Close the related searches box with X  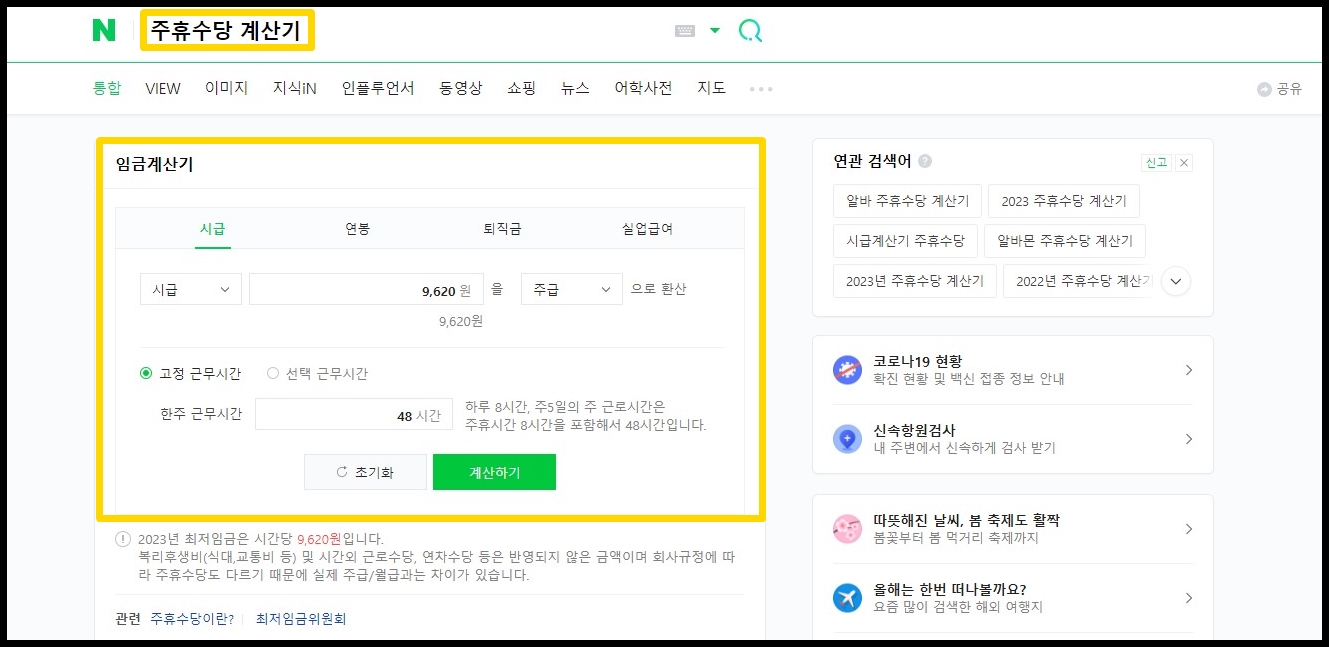pos(1184,162)
